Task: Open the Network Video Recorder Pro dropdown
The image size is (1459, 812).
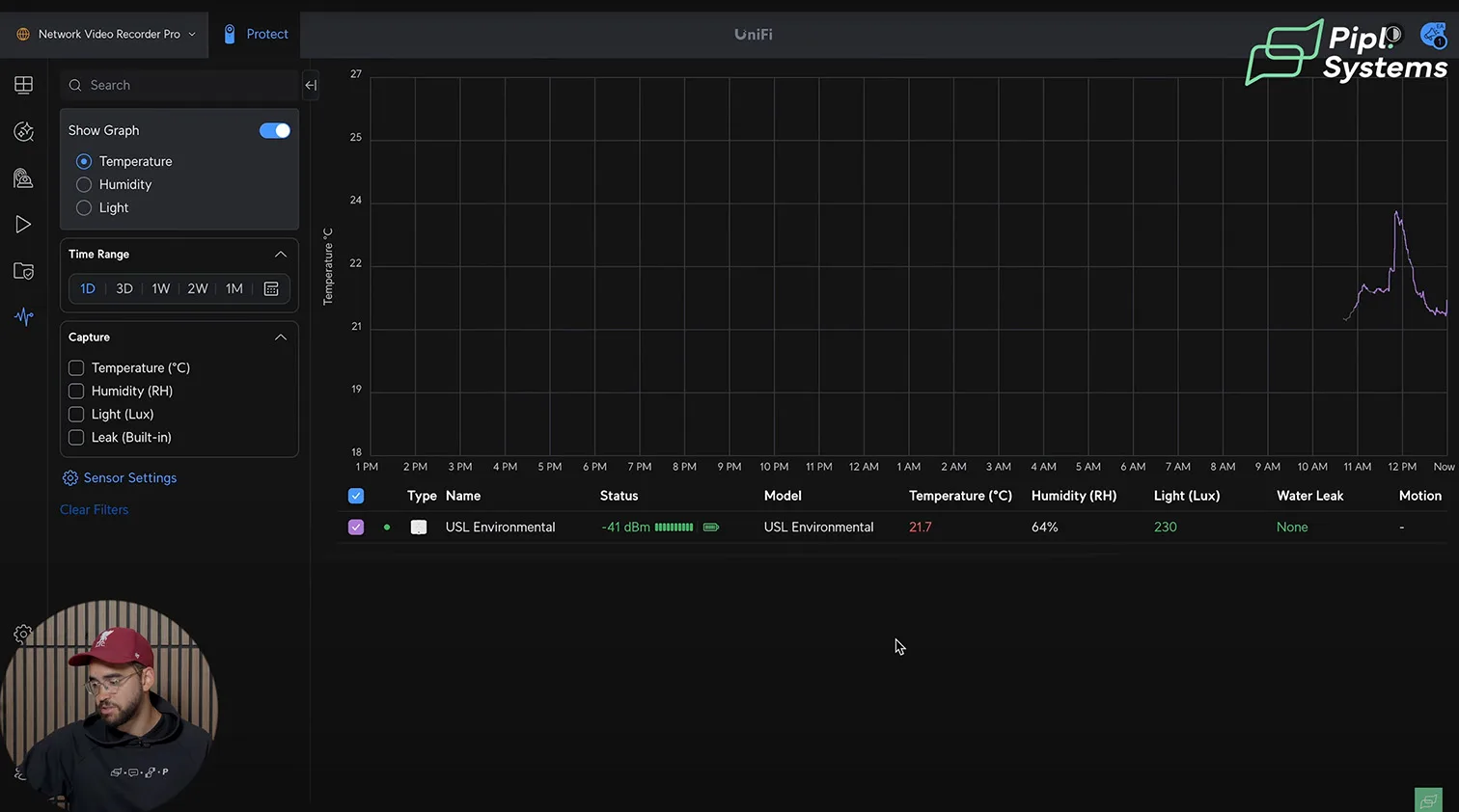Action: click(x=106, y=34)
